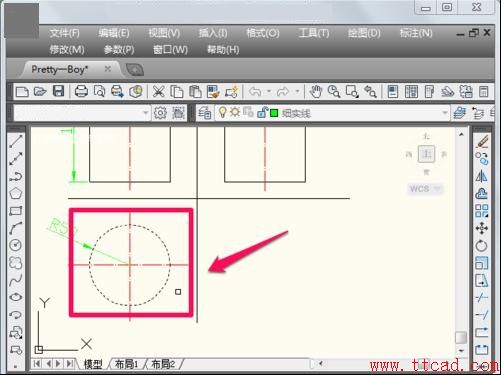Toggle layer freeze sun icon
Screen dimensions: 501x375
click(235, 112)
